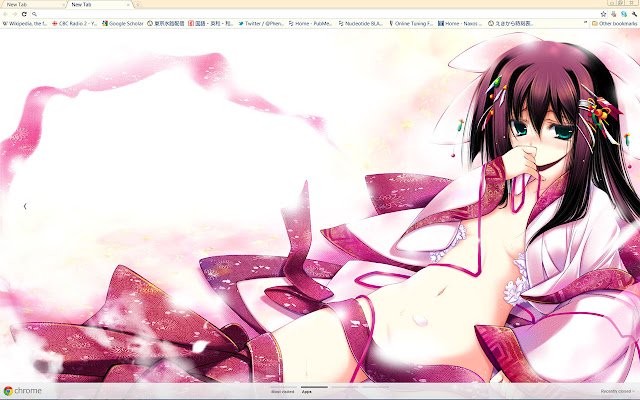Reload the page with the refresh icon
The height and width of the screenshot is (400, 640).
tap(24, 14)
